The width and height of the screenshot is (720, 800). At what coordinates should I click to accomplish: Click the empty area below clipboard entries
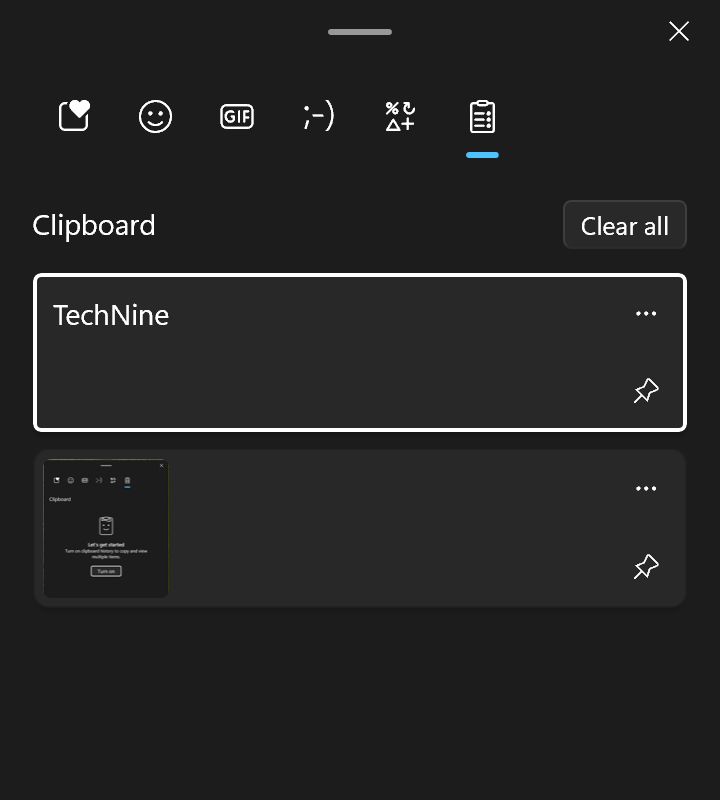[360, 700]
